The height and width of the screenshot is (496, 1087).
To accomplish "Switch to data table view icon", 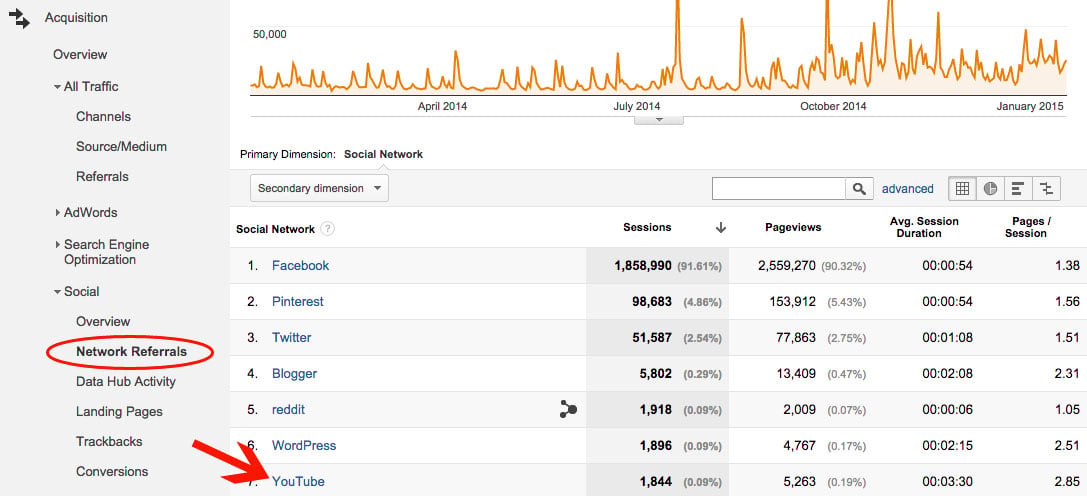I will pos(962,188).
